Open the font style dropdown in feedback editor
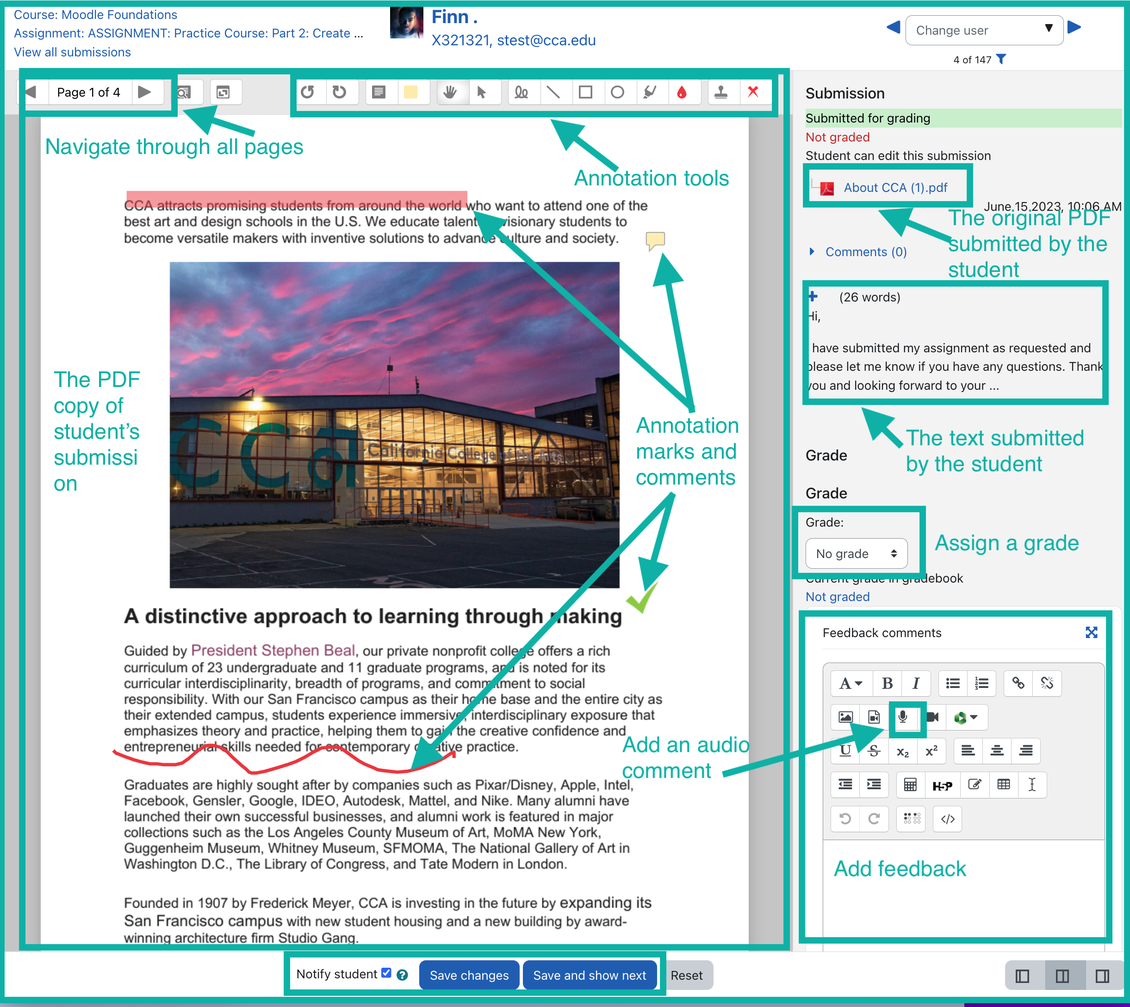 (851, 683)
